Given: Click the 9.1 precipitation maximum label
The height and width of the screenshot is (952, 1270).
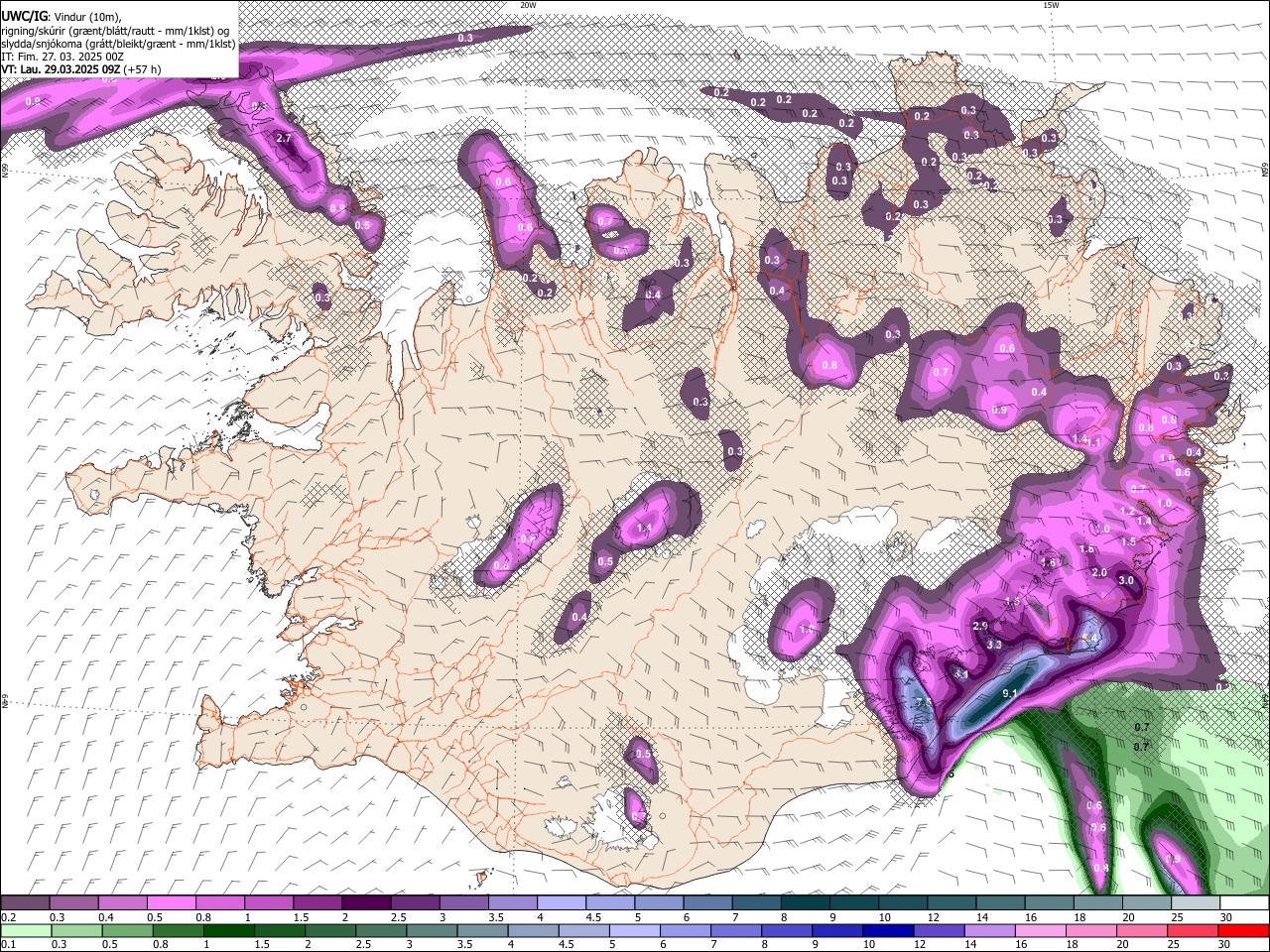Looking at the screenshot, I should point(1011,693).
